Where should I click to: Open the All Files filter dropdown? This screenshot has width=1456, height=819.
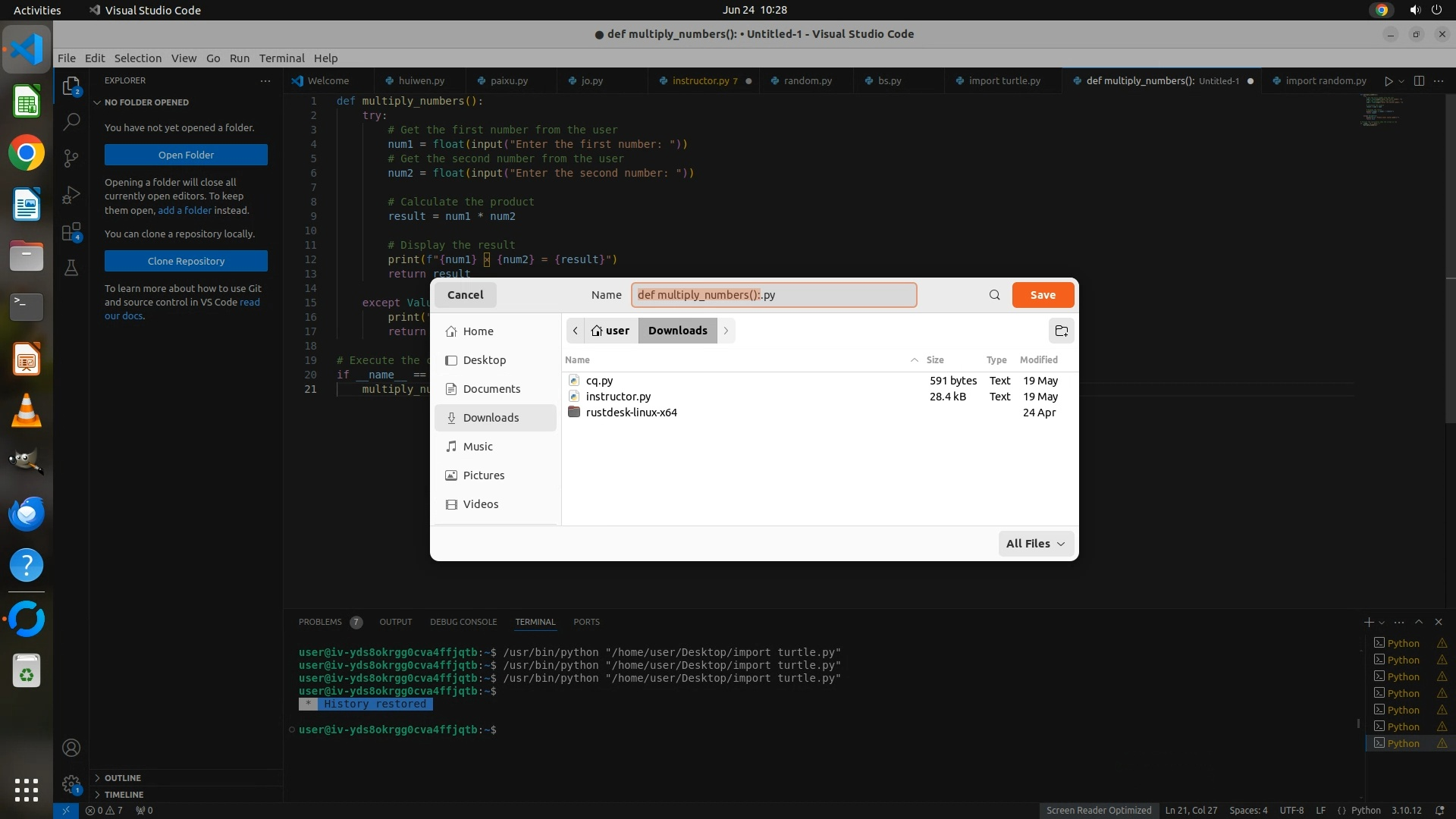click(x=1035, y=544)
